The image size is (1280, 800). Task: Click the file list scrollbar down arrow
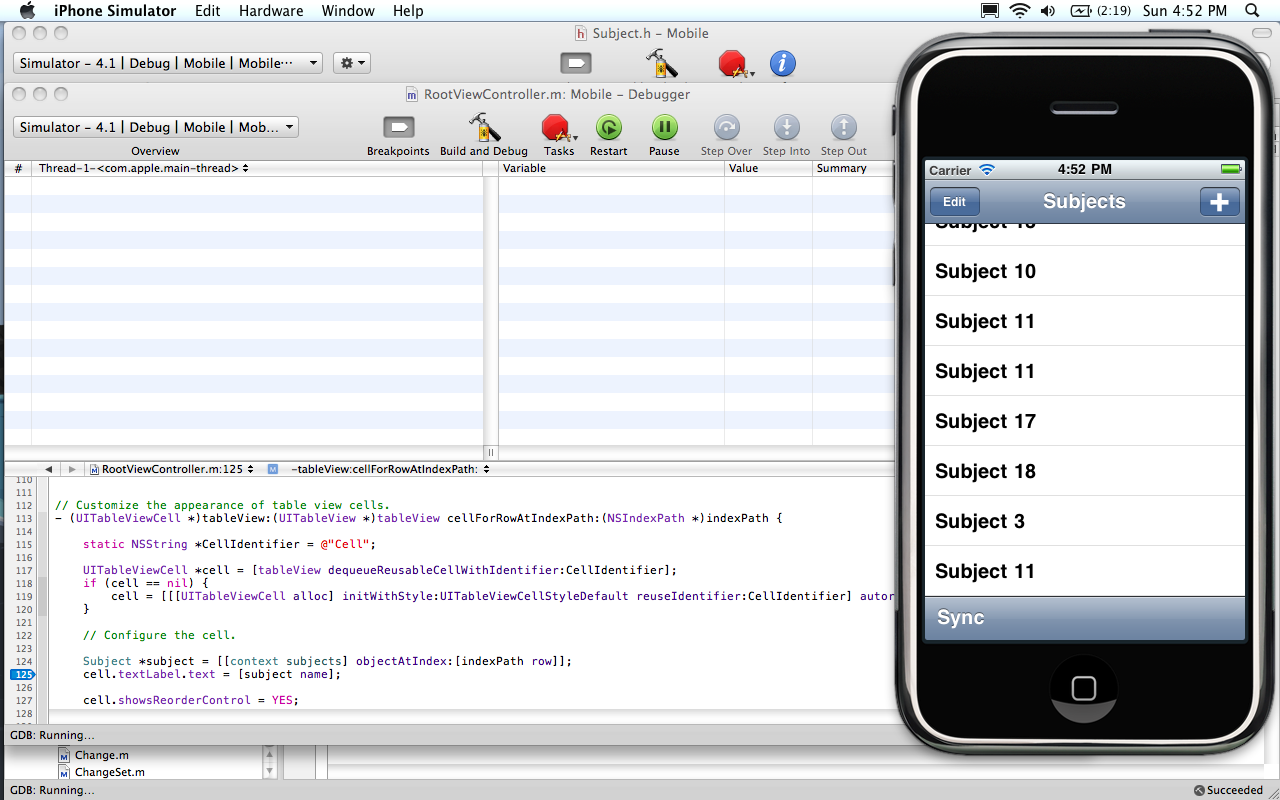(270, 771)
